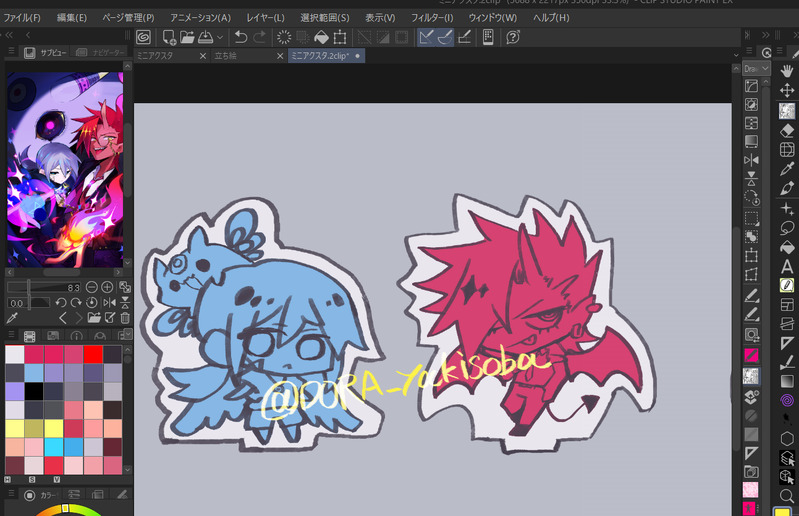
Task: Click the Clear (dotted circle) icon
Action: click(284, 37)
